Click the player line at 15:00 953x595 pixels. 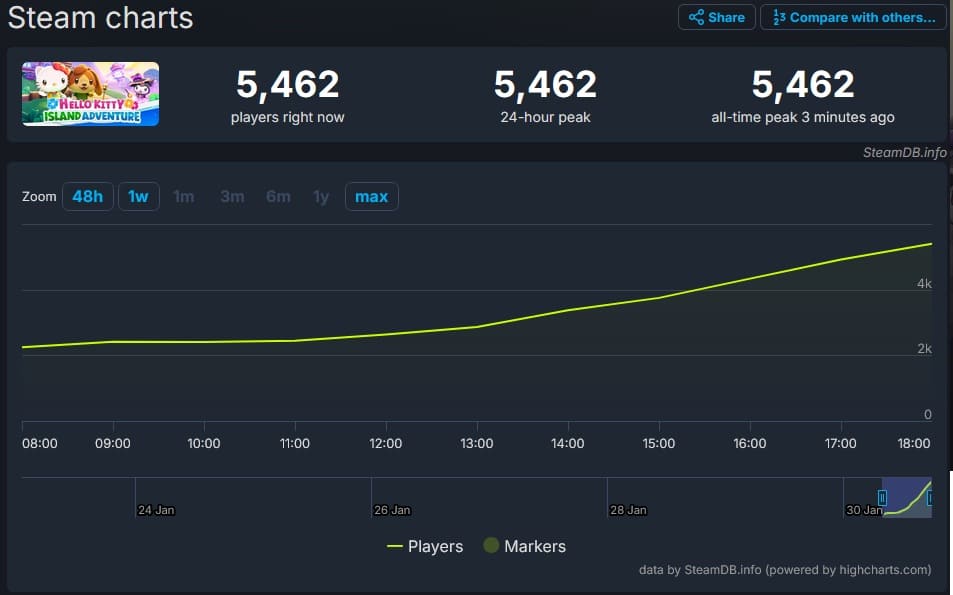coord(659,297)
